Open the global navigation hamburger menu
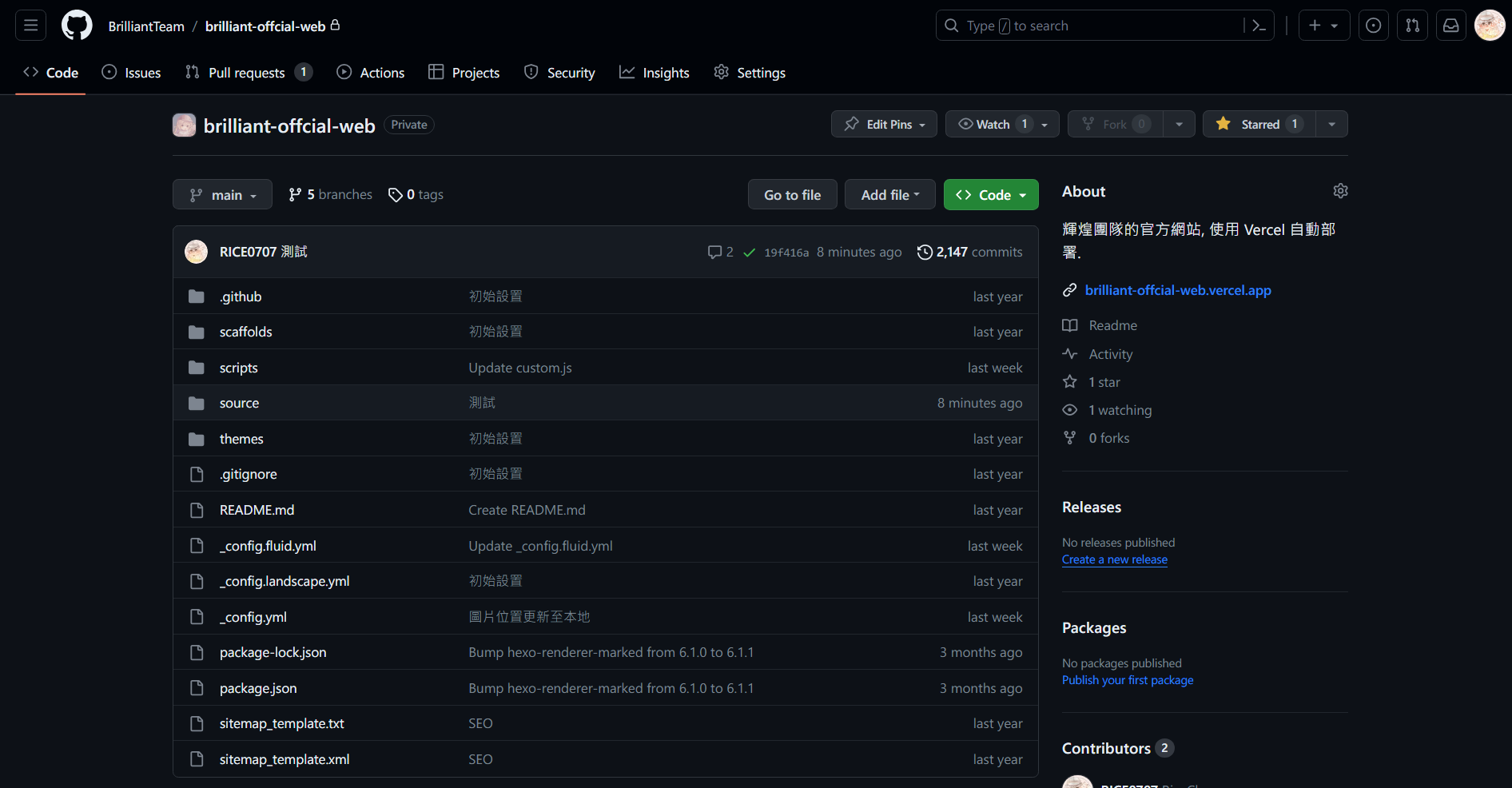Viewport: 1512px width, 788px height. pyautogui.click(x=31, y=26)
